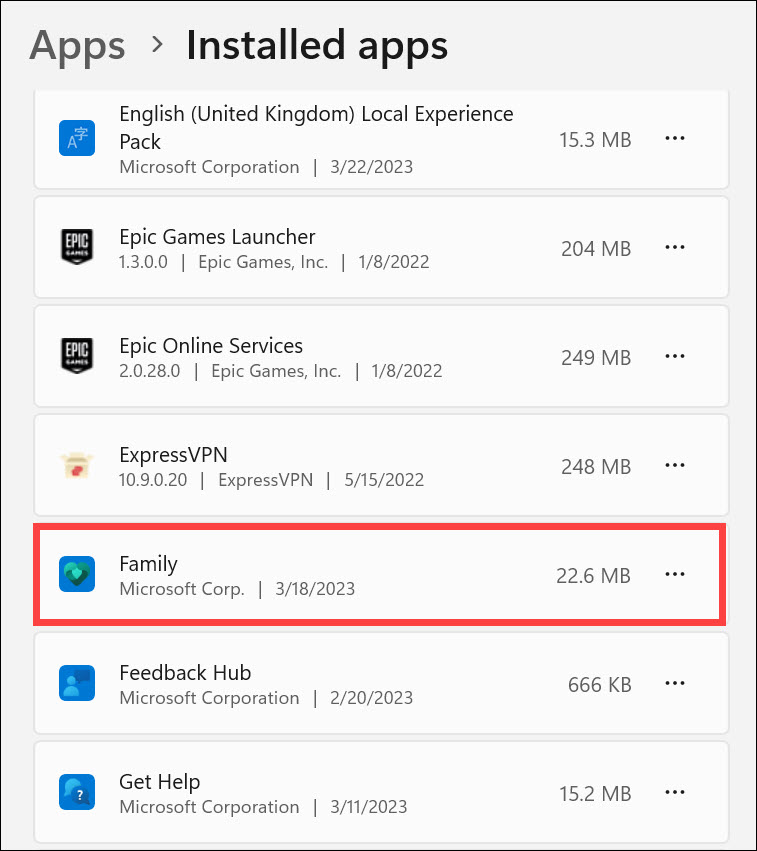This screenshot has height=851, width=757.
Task: Click the Feedback Hub app name
Action: tap(185, 672)
